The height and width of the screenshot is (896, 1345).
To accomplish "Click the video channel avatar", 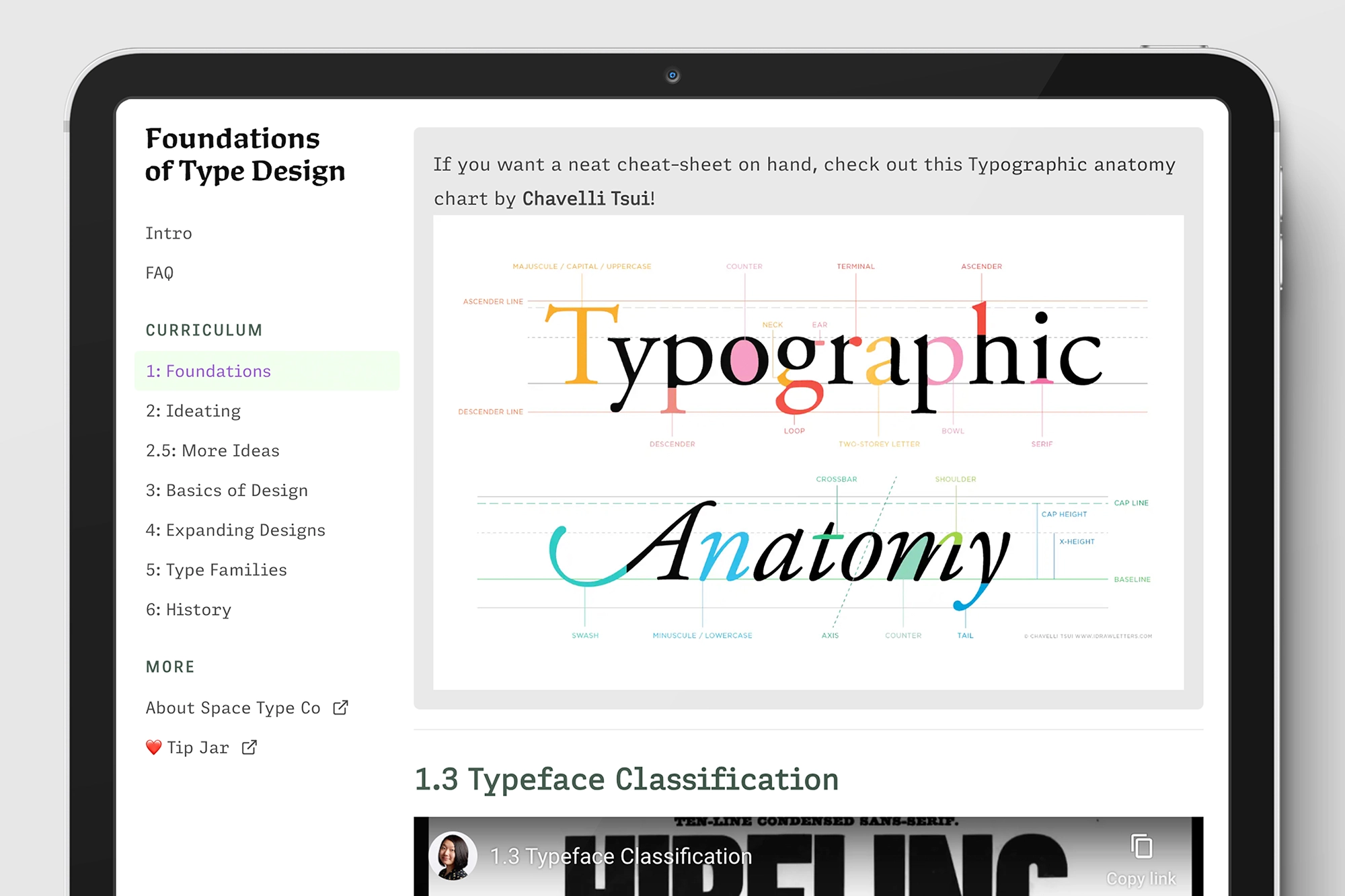I will [453, 856].
